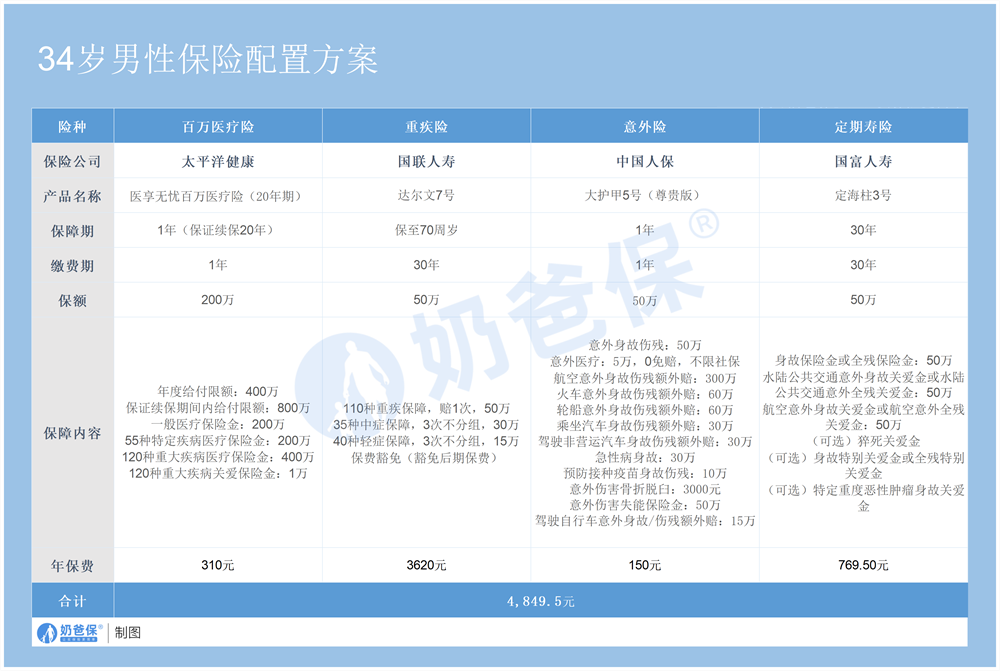Click 百万医疗险 缴费期 value 1年

218,265
